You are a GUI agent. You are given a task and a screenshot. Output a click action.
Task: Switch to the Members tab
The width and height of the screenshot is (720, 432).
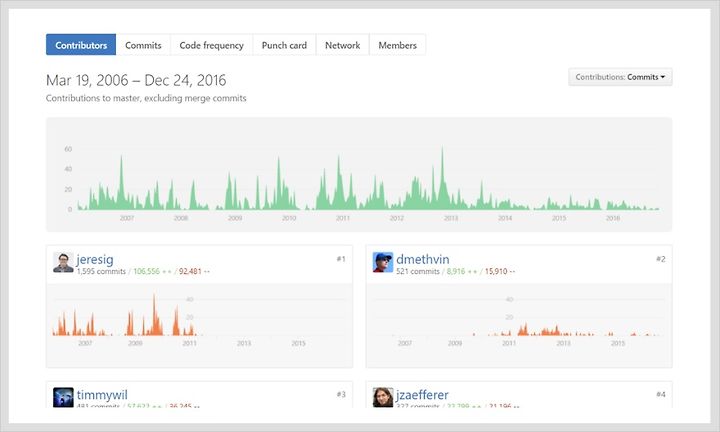(x=398, y=45)
